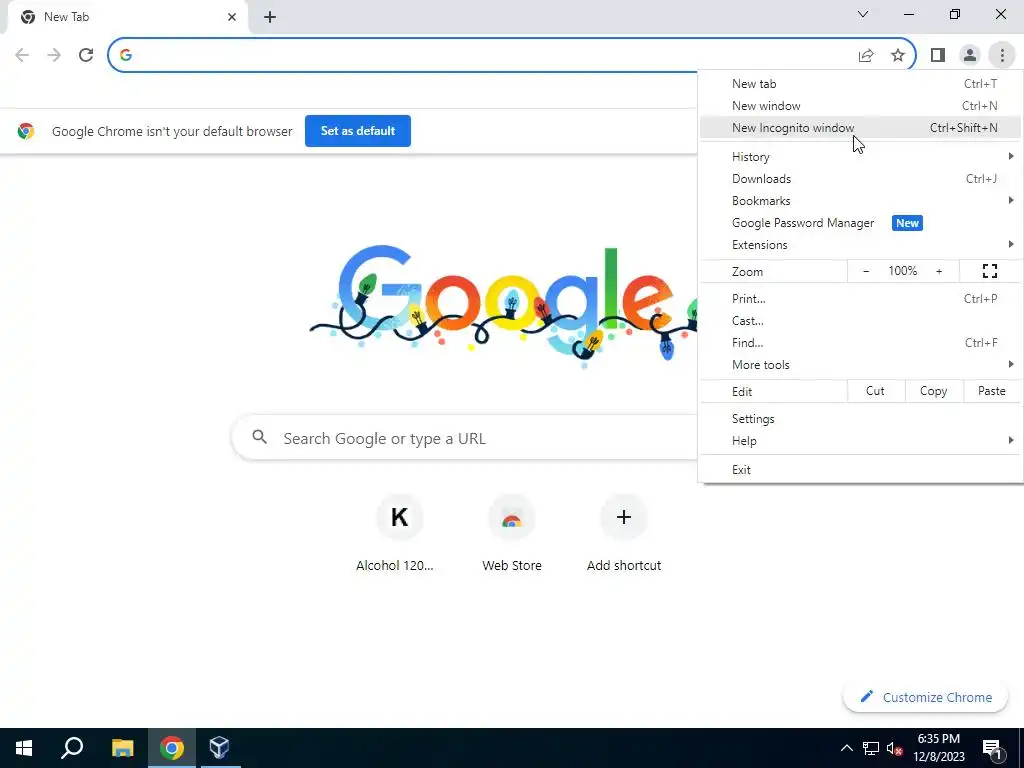The image size is (1024, 768).
Task: Choose Find from the menu
Action: tap(860, 343)
